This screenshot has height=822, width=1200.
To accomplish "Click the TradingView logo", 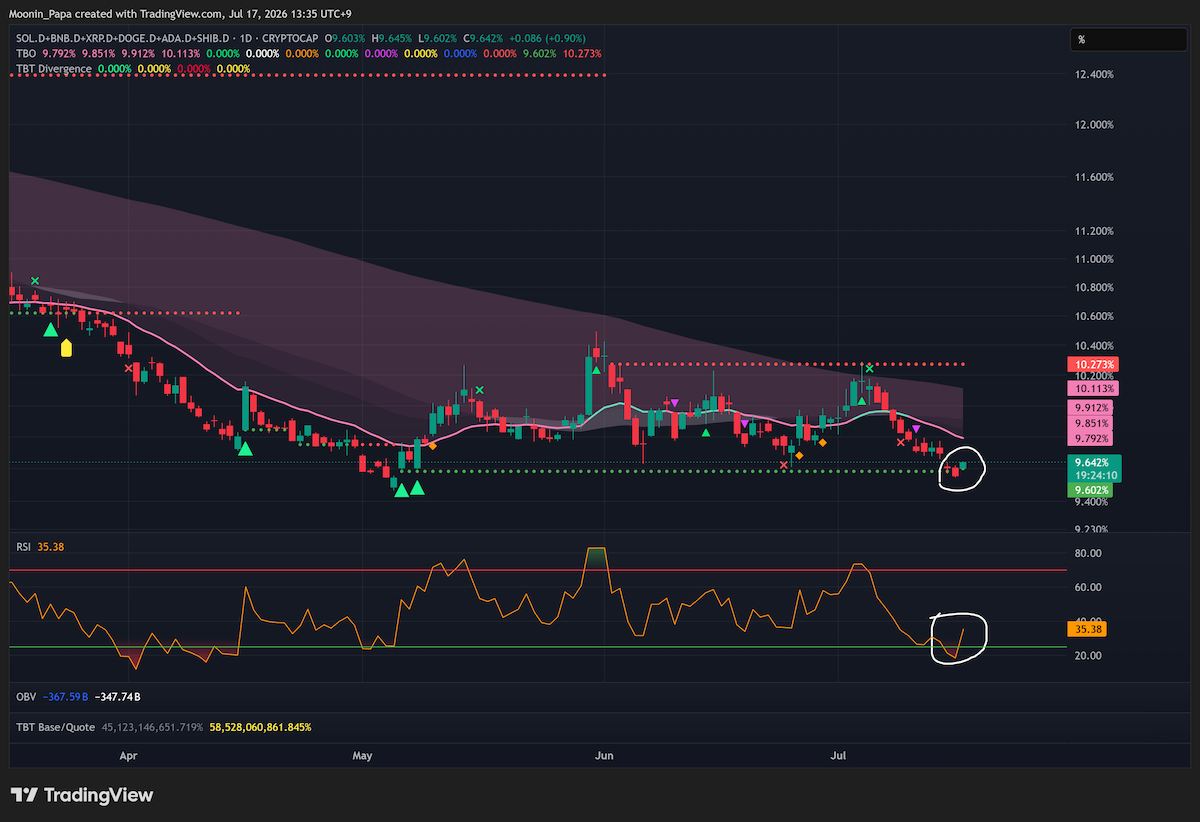I will [83, 795].
